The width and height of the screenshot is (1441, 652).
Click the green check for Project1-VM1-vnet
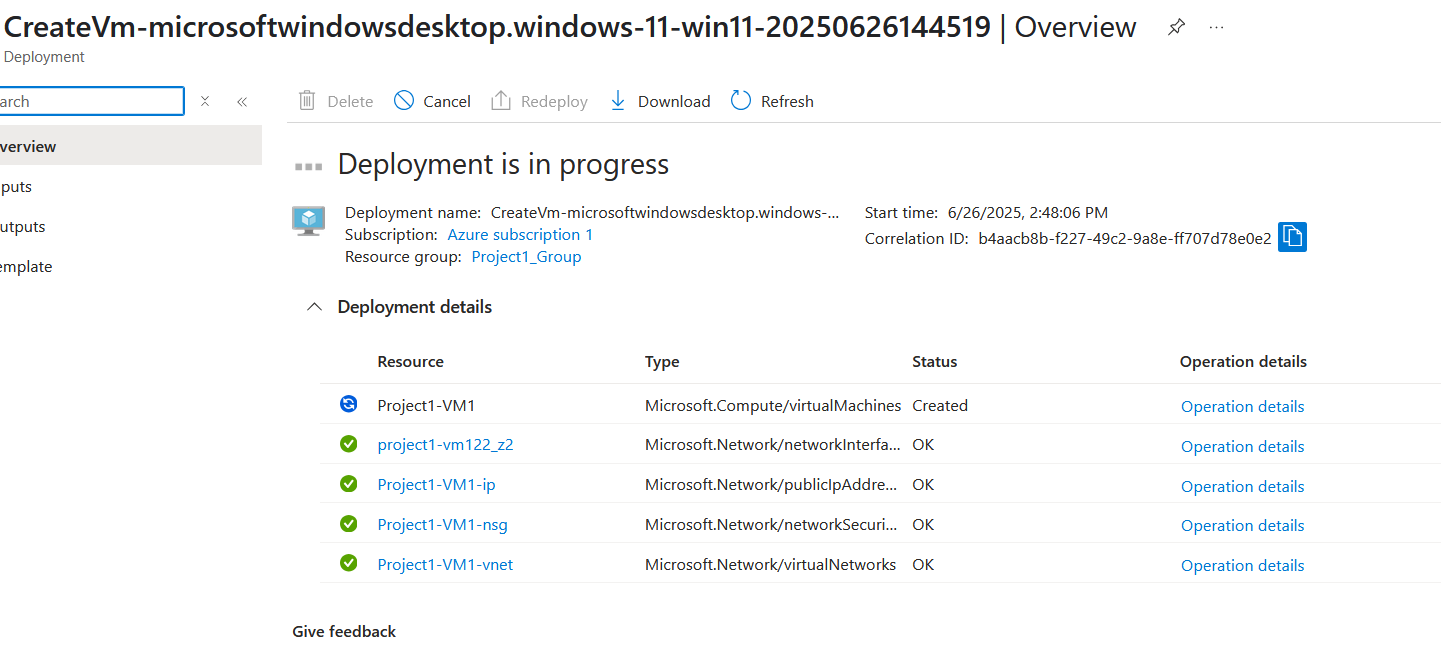[348, 563]
